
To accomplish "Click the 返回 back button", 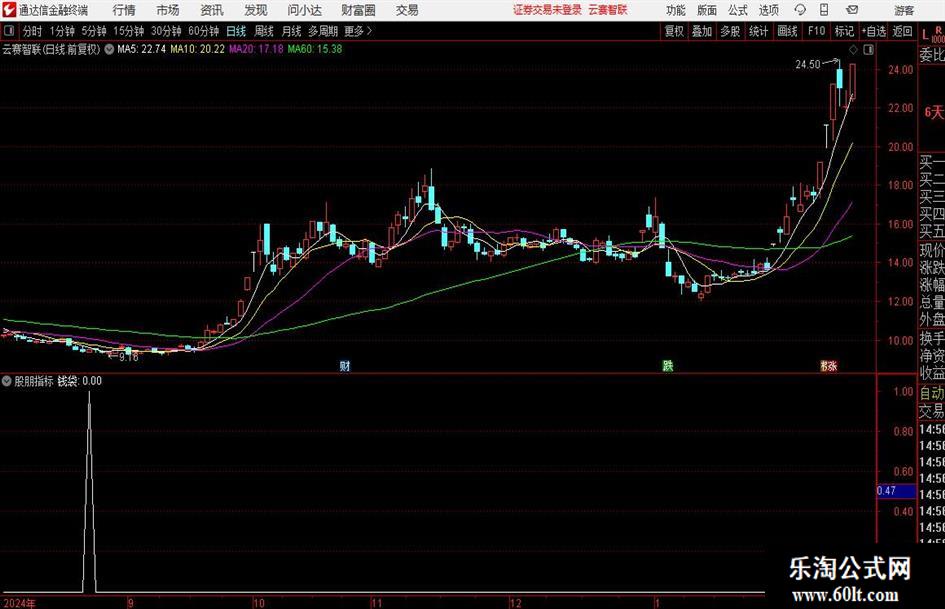I will coord(902,31).
